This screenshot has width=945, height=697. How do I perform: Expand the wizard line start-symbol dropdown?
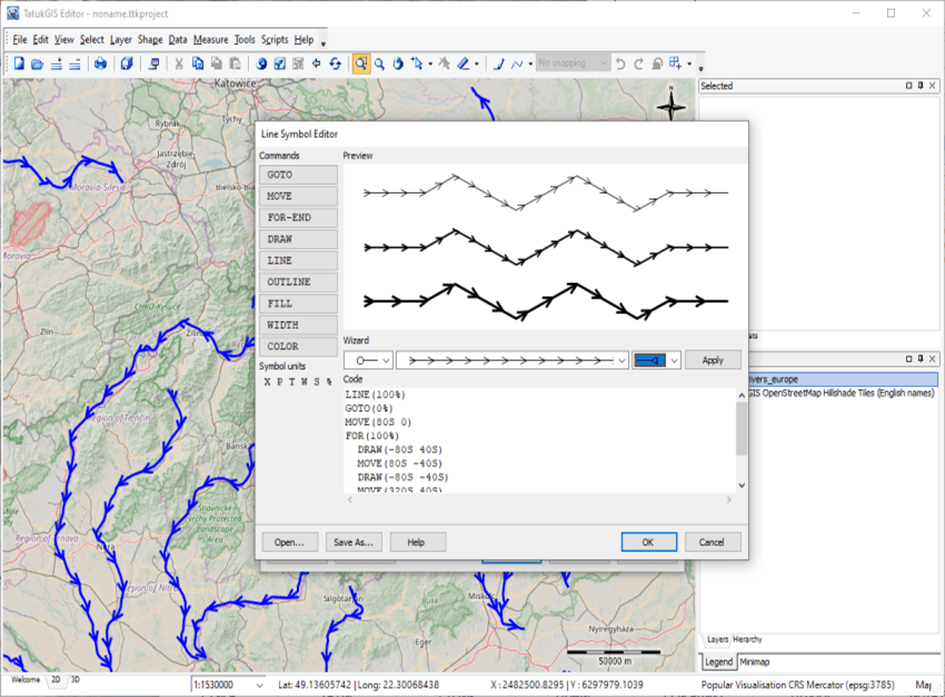(x=386, y=360)
